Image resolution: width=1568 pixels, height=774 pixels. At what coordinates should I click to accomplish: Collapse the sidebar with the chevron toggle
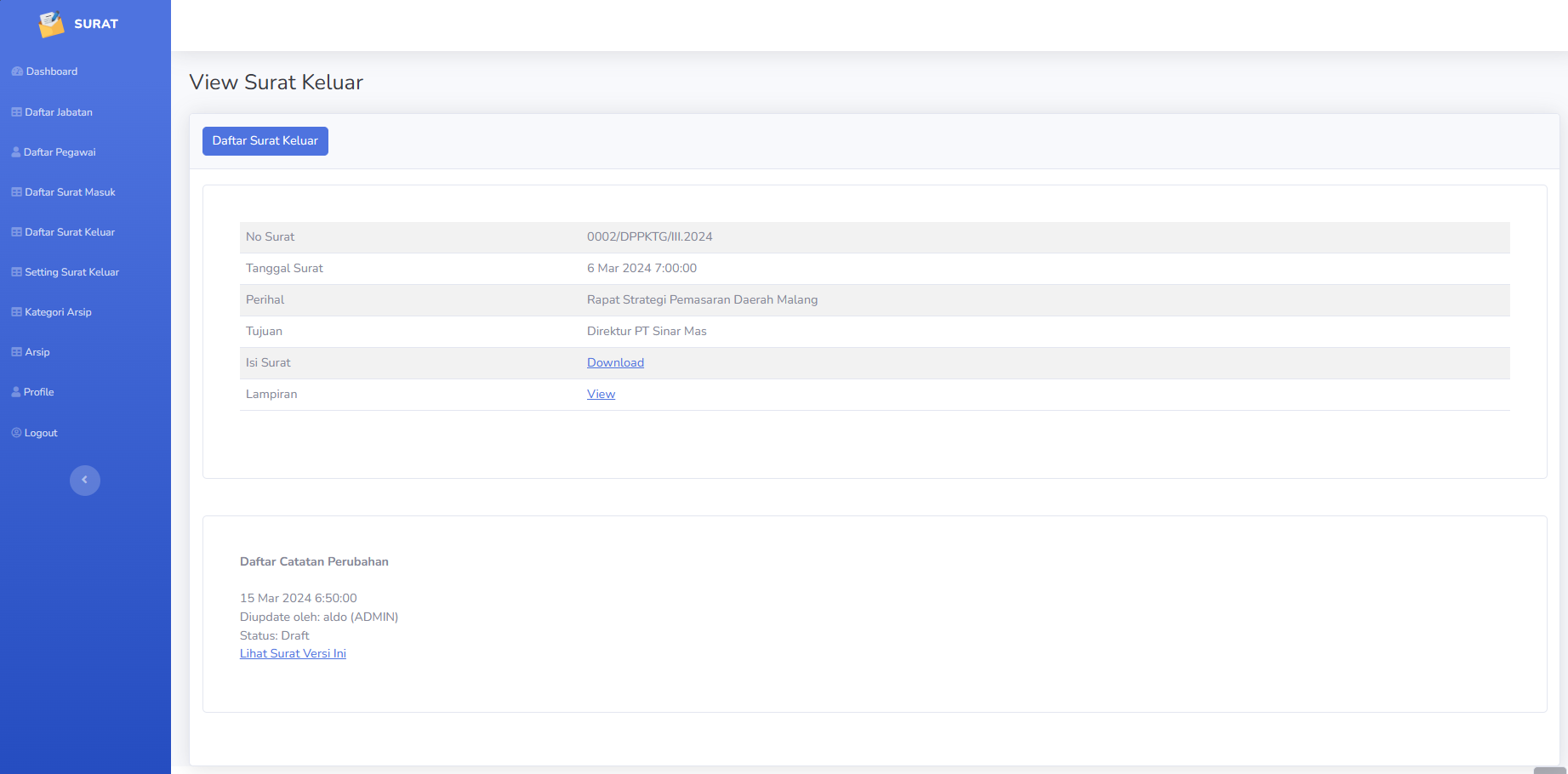click(x=85, y=481)
